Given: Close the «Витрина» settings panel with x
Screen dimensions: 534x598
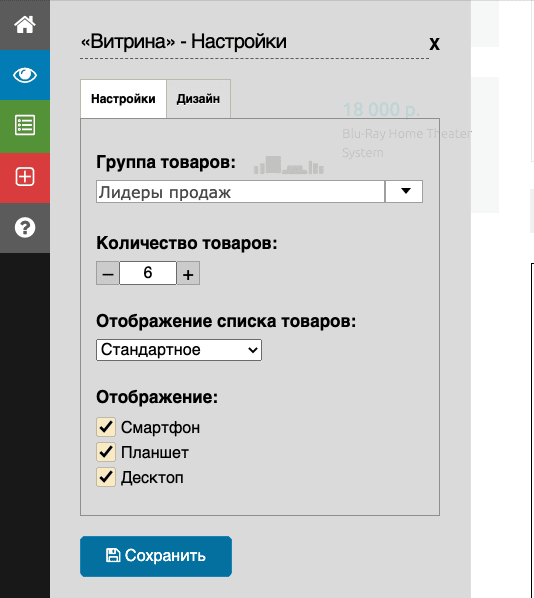Looking at the screenshot, I should 434,43.
